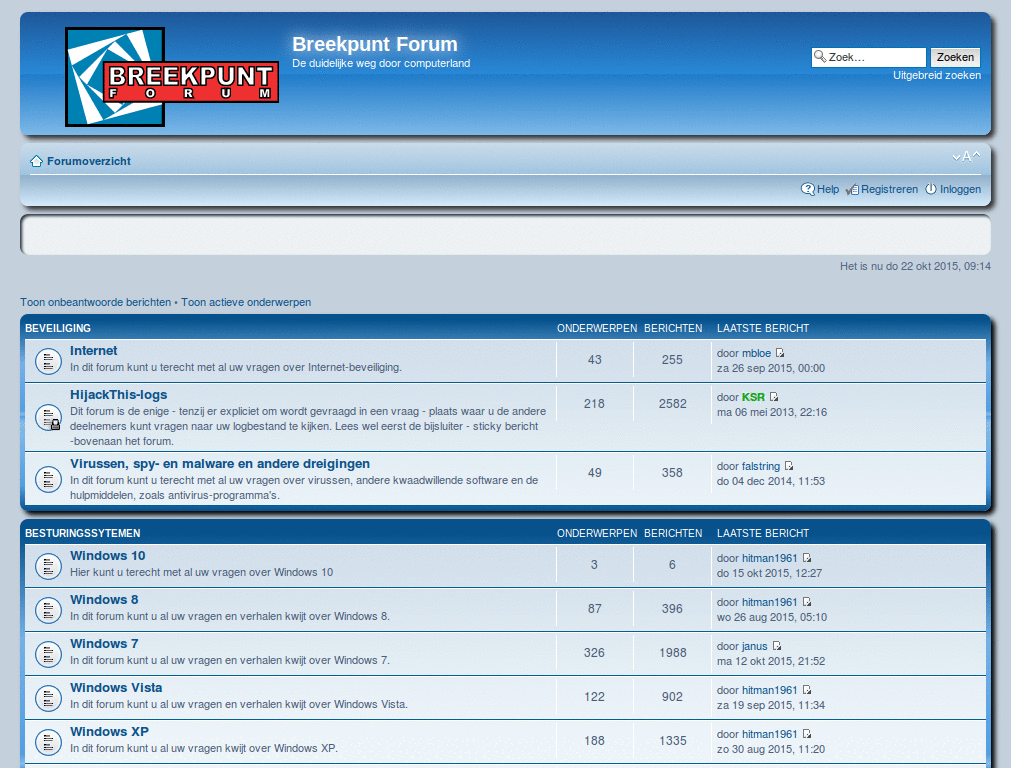This screenshot has height=768, width=1024.
Task: Open hitman1961 profile in Windows XP row
Action: [769, 734]
